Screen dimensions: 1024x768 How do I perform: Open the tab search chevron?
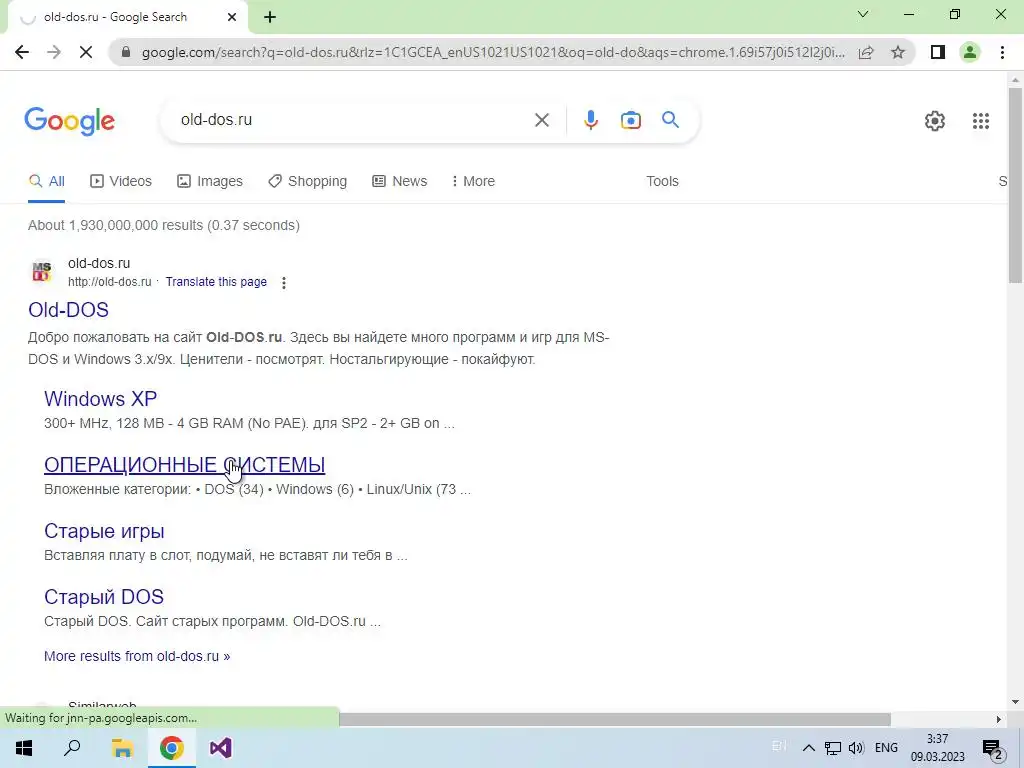click(x=863, y=14)
